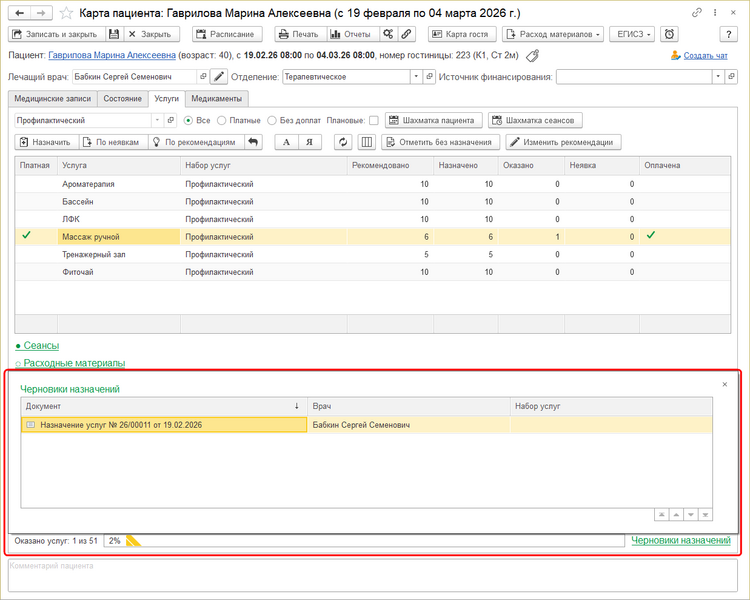Click the Шахматка пациента button
750x600 pixels.
433,120
